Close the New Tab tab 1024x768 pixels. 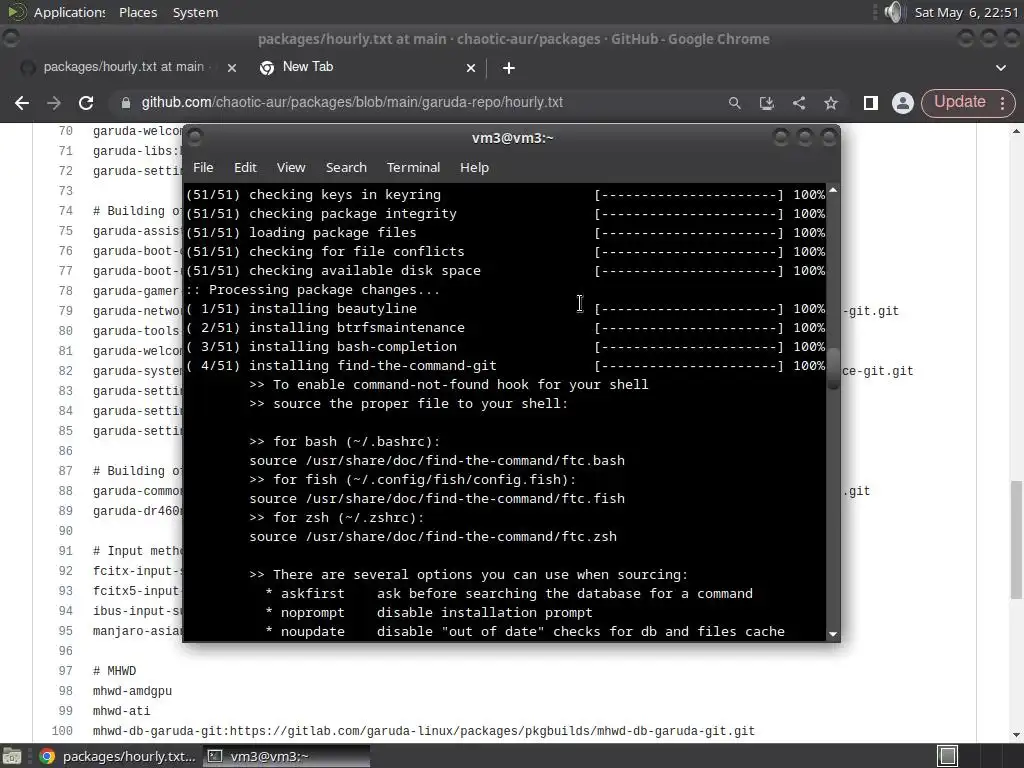click(471, 68)
